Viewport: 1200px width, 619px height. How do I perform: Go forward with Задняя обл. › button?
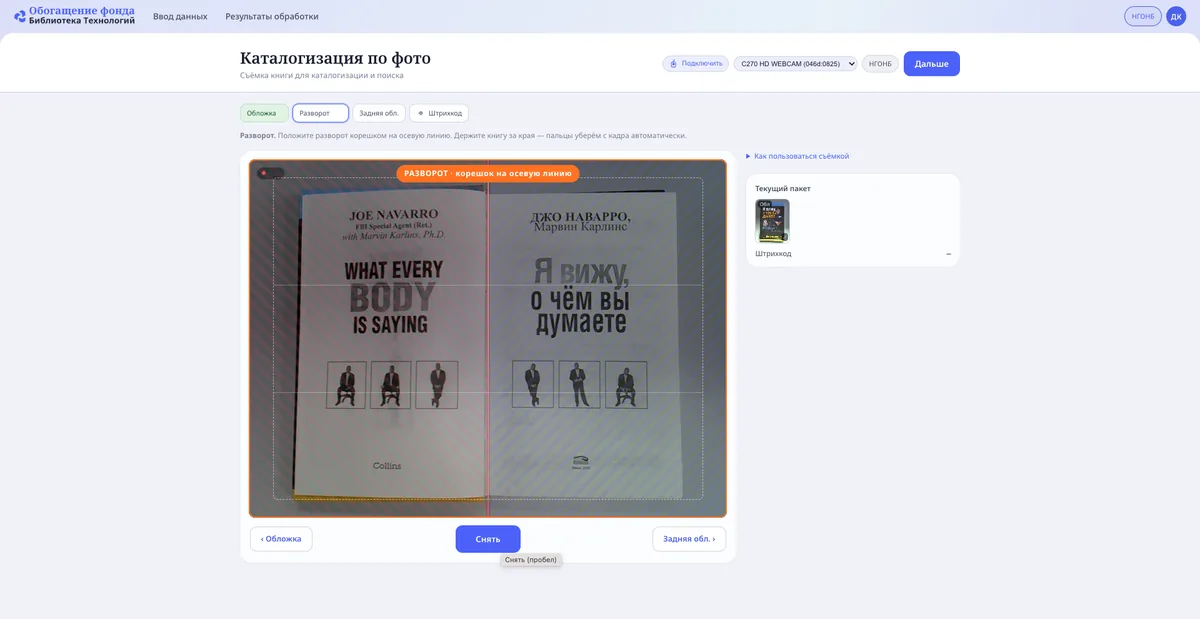coord(689,539)
